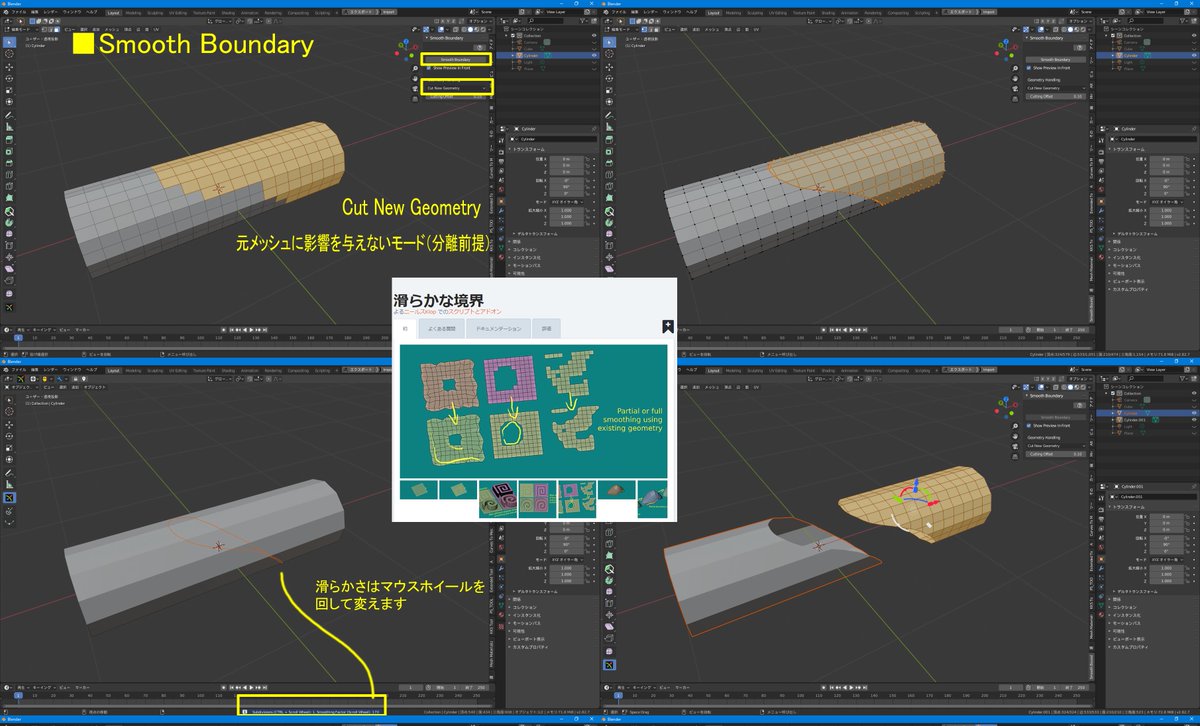Select the Select Box tool in top-left Blender window

pos(9,42)
